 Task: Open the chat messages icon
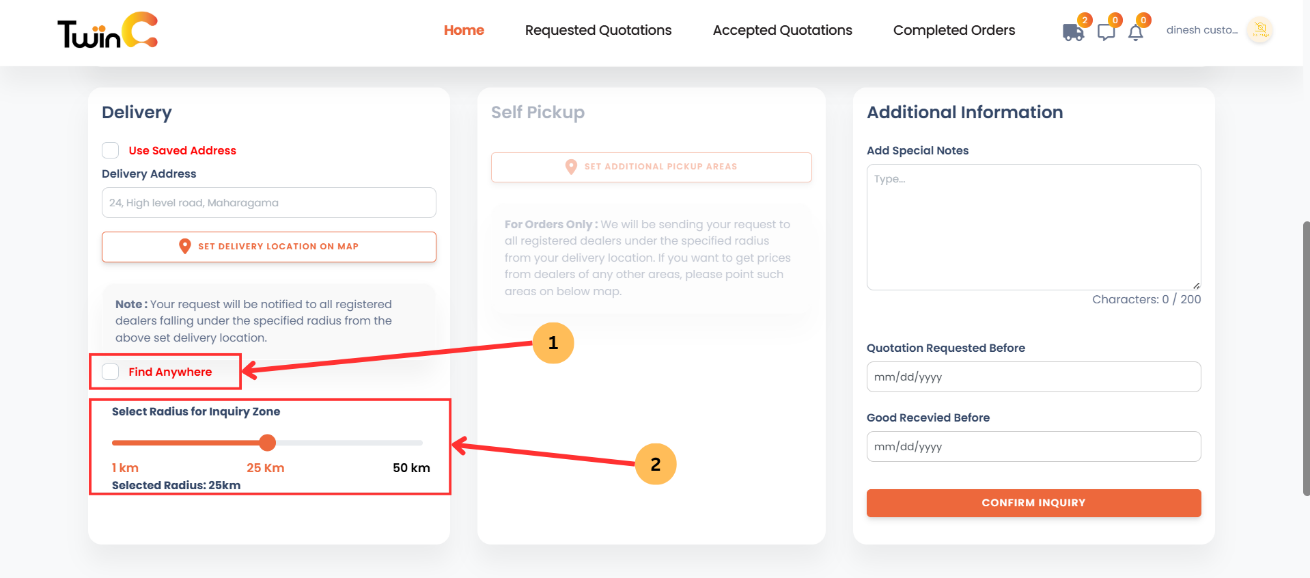pyautogui.click(x=1106, y=32)
